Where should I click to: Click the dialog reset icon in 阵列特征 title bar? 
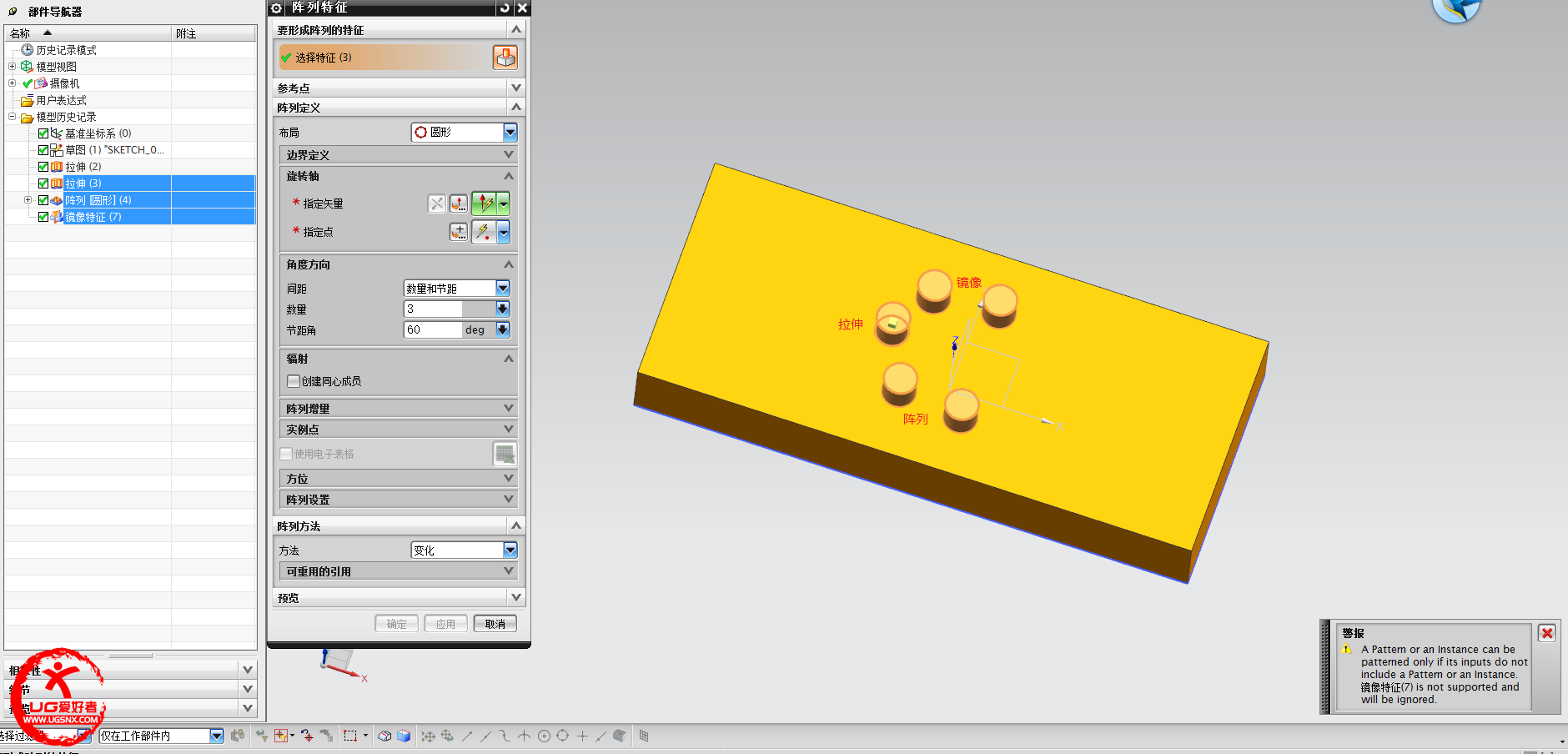[505, 8]
